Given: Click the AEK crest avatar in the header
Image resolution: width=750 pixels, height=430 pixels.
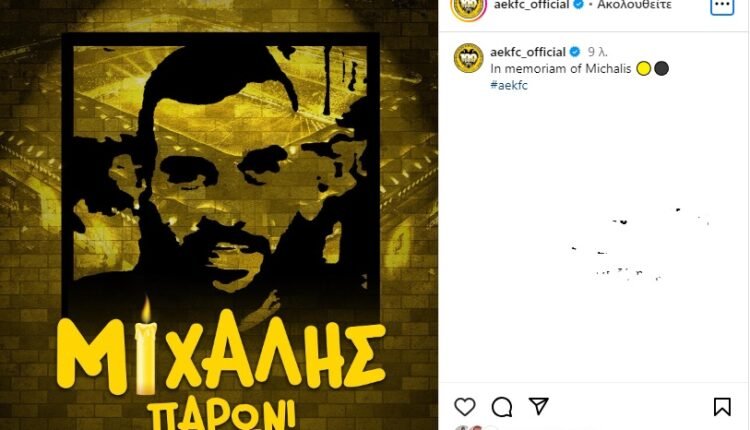Looking at the screenshot, I should pyautogui.click(x=468, y=9).
